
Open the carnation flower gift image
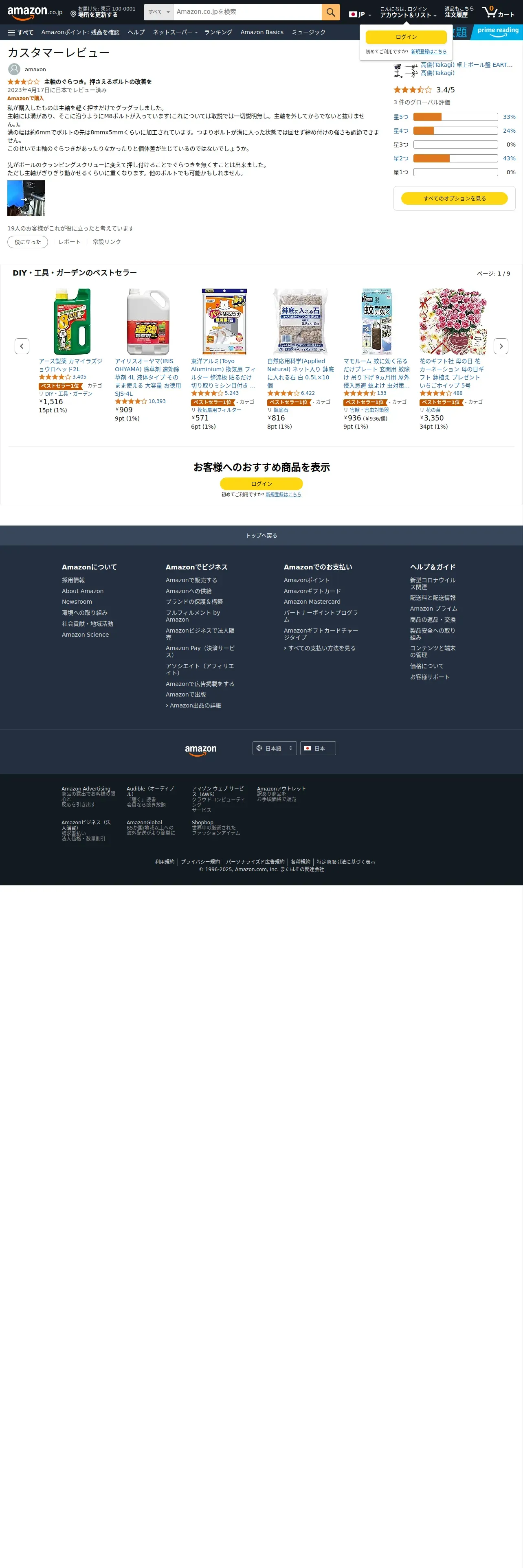tap(453, 322)
